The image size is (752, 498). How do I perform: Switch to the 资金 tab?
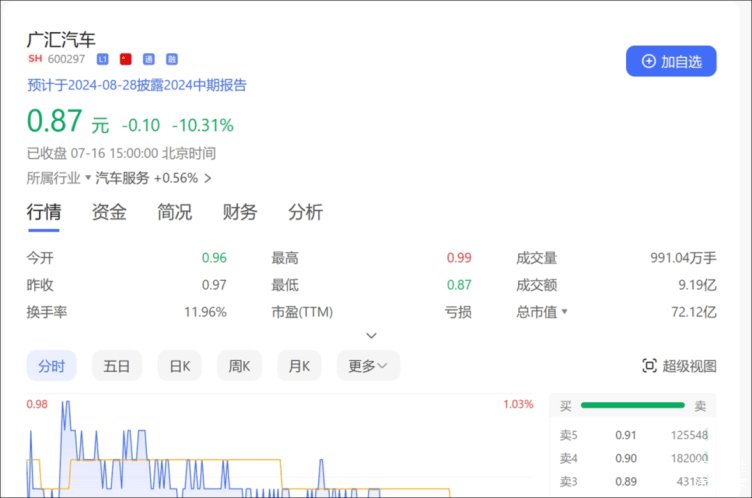[109, 212]
